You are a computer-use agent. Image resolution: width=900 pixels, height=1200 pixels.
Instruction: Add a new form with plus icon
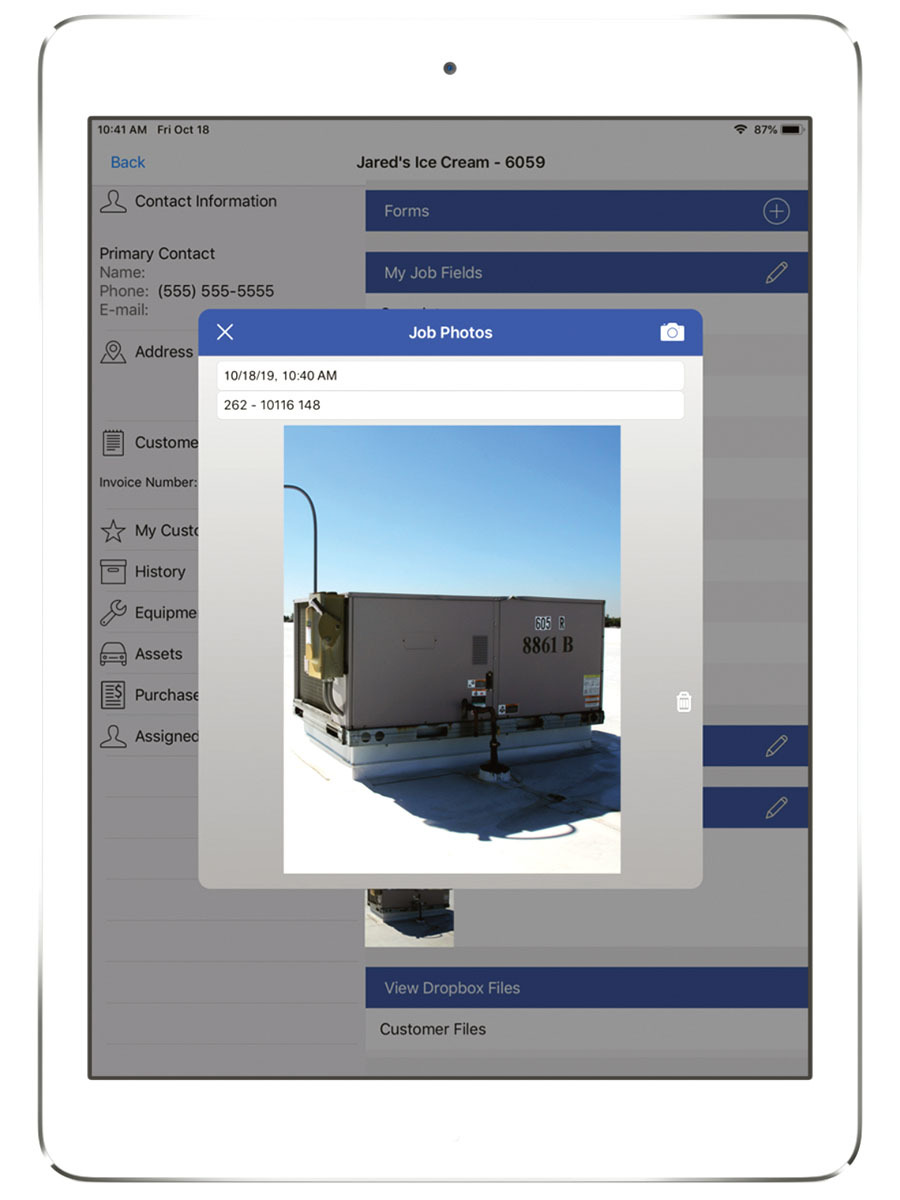(x=776, y=211)
